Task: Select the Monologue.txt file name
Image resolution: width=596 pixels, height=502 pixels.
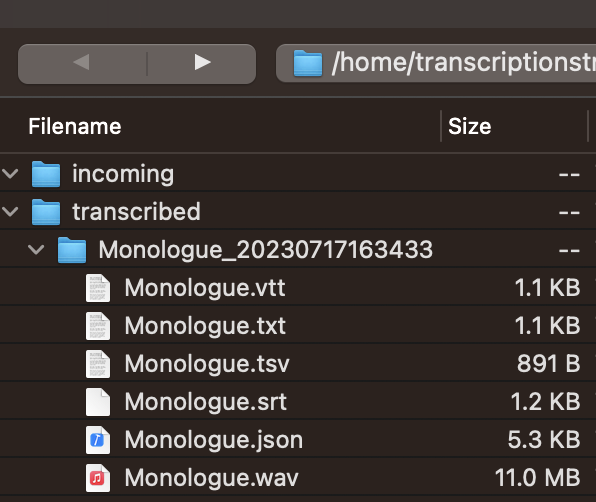Action: pyautogui.click(x=205, y=326)
